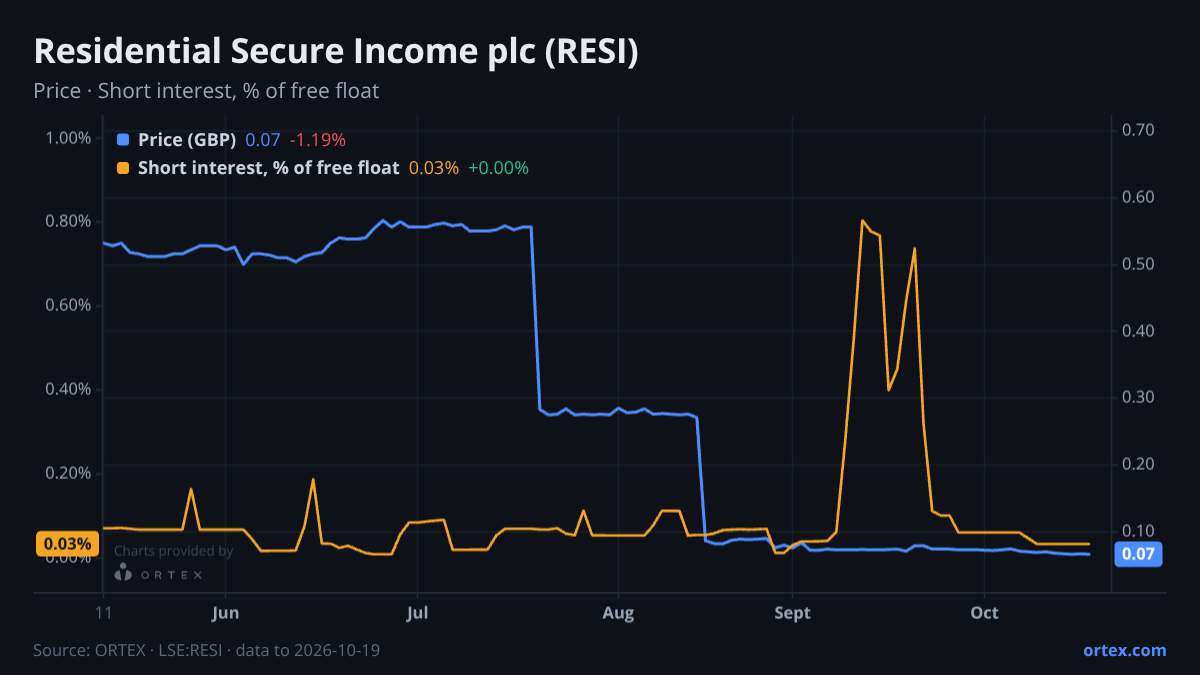Click the 0.80% left axis label
Screen dimensions: 1200x675
pyautogui.click(x=69, y=221)
